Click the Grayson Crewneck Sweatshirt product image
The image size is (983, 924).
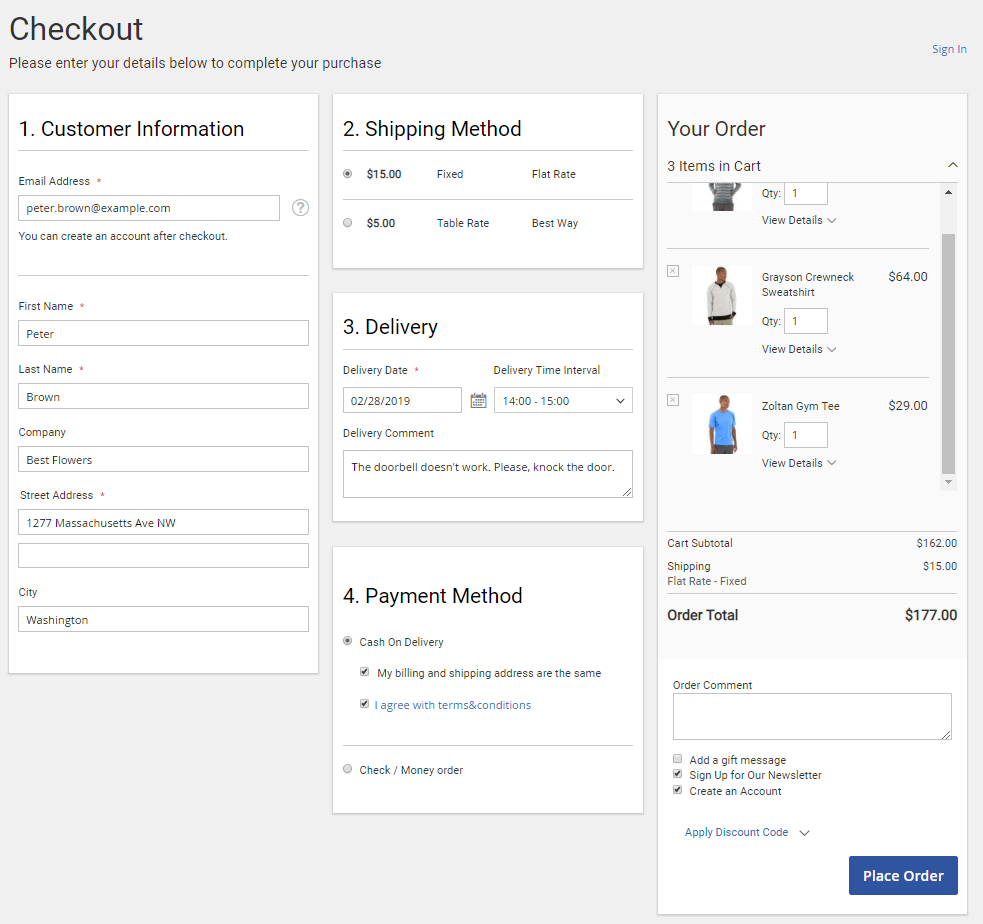coord(721,295)
